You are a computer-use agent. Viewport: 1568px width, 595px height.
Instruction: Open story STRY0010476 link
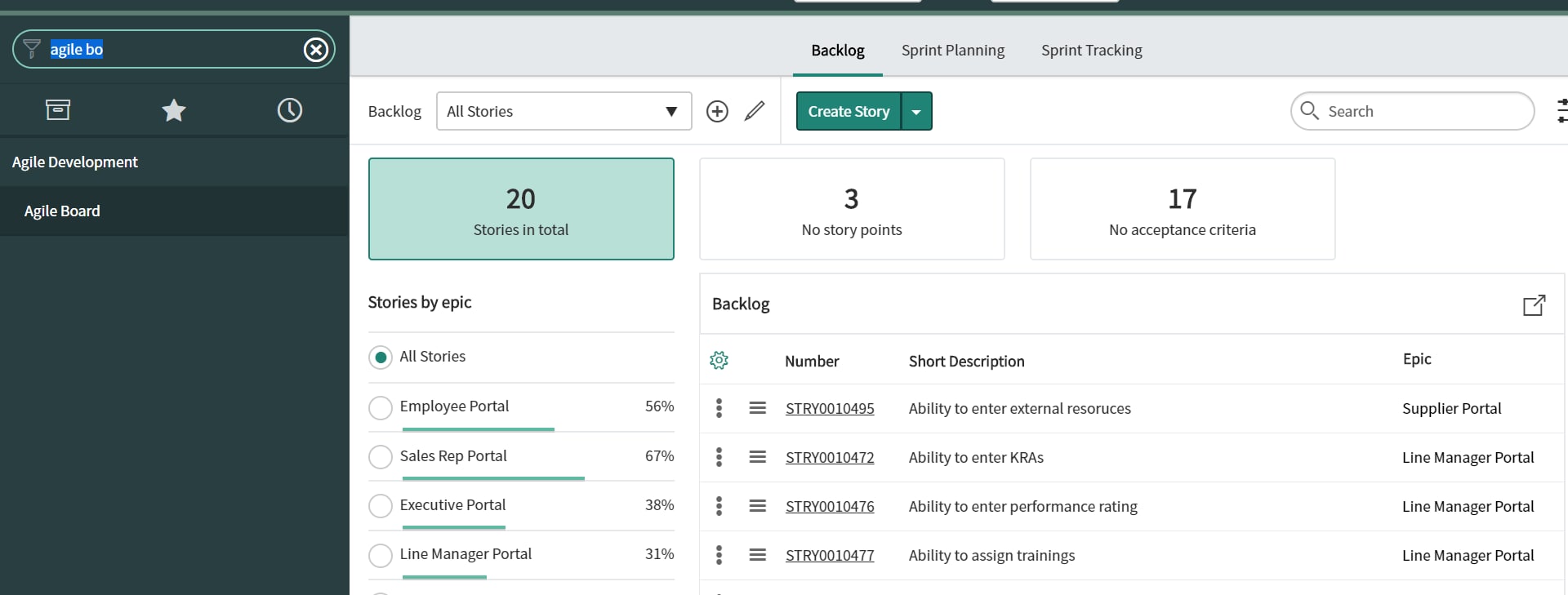tap(830, 506)
